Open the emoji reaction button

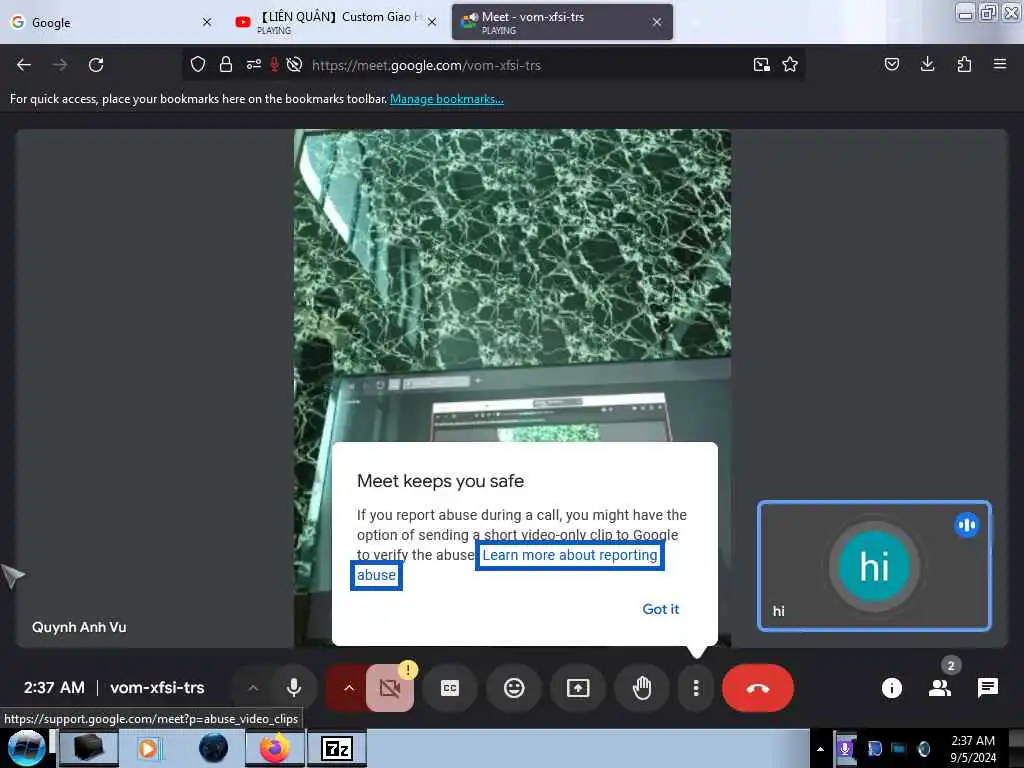click(x=514, y=688)
